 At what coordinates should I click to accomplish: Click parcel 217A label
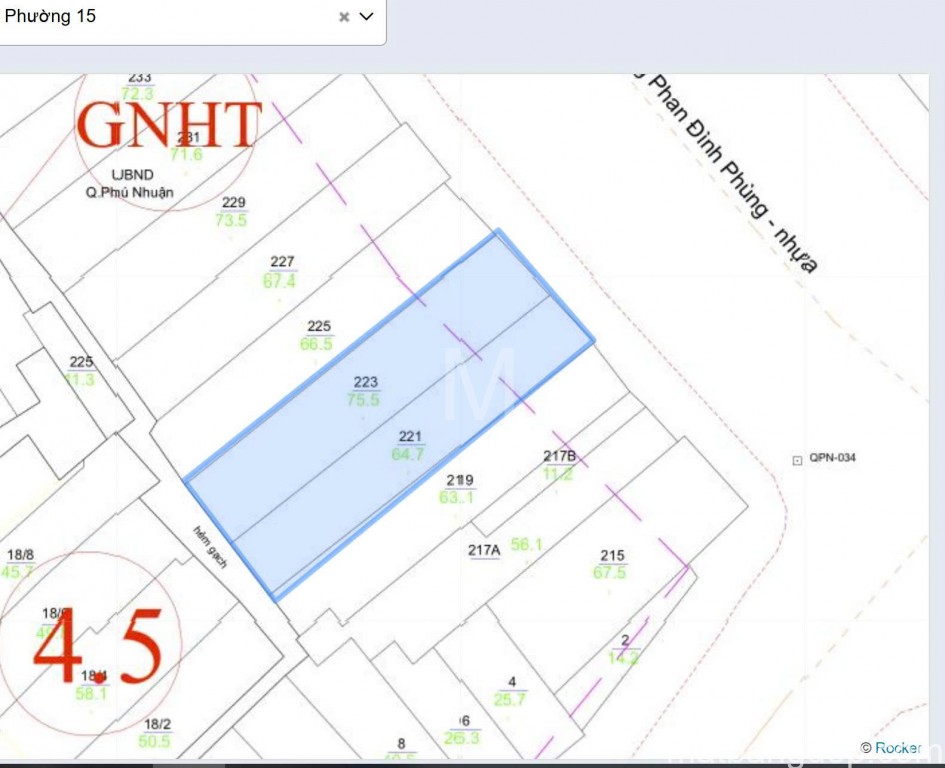click(x=484, y=550)
